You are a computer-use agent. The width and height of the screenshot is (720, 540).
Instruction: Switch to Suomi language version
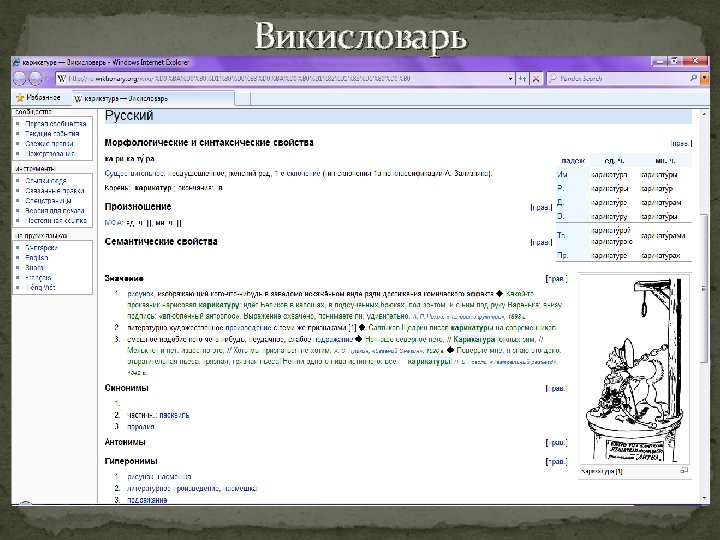click(x=35, y=268)
